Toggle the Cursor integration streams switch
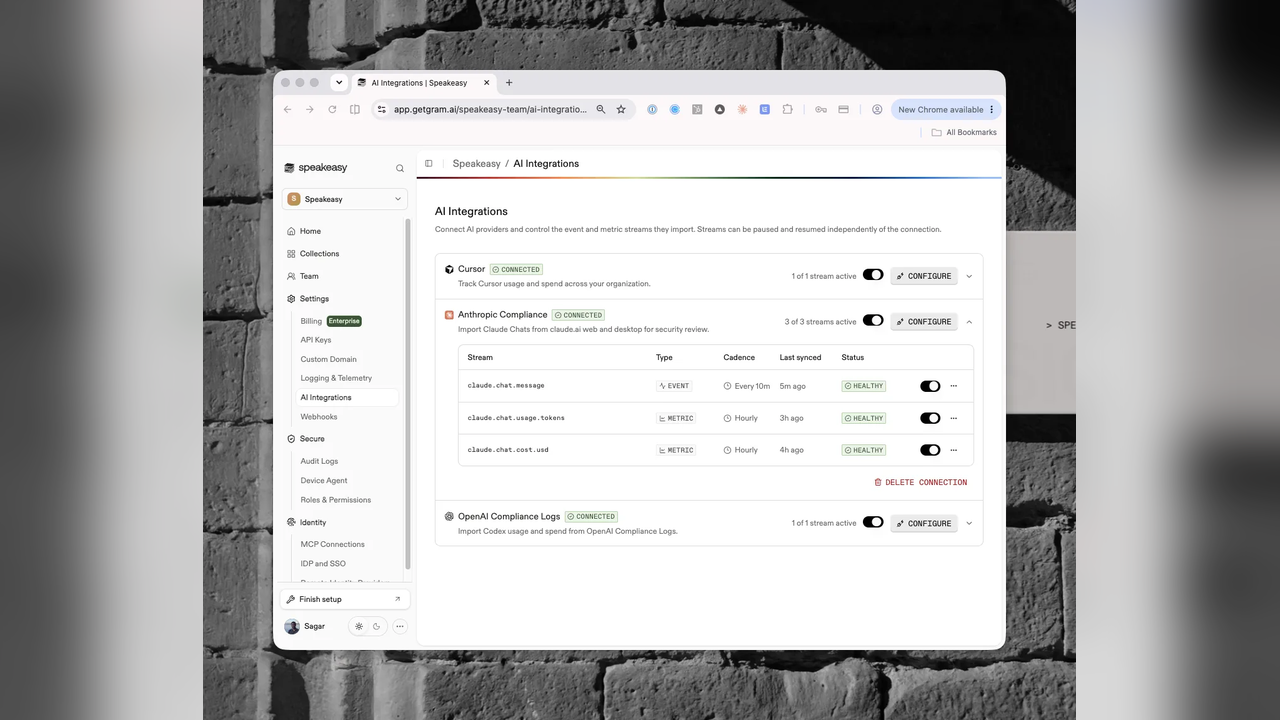Image resolution: width=1280 pixels, height=720 pixels. (x=873, y=275)
